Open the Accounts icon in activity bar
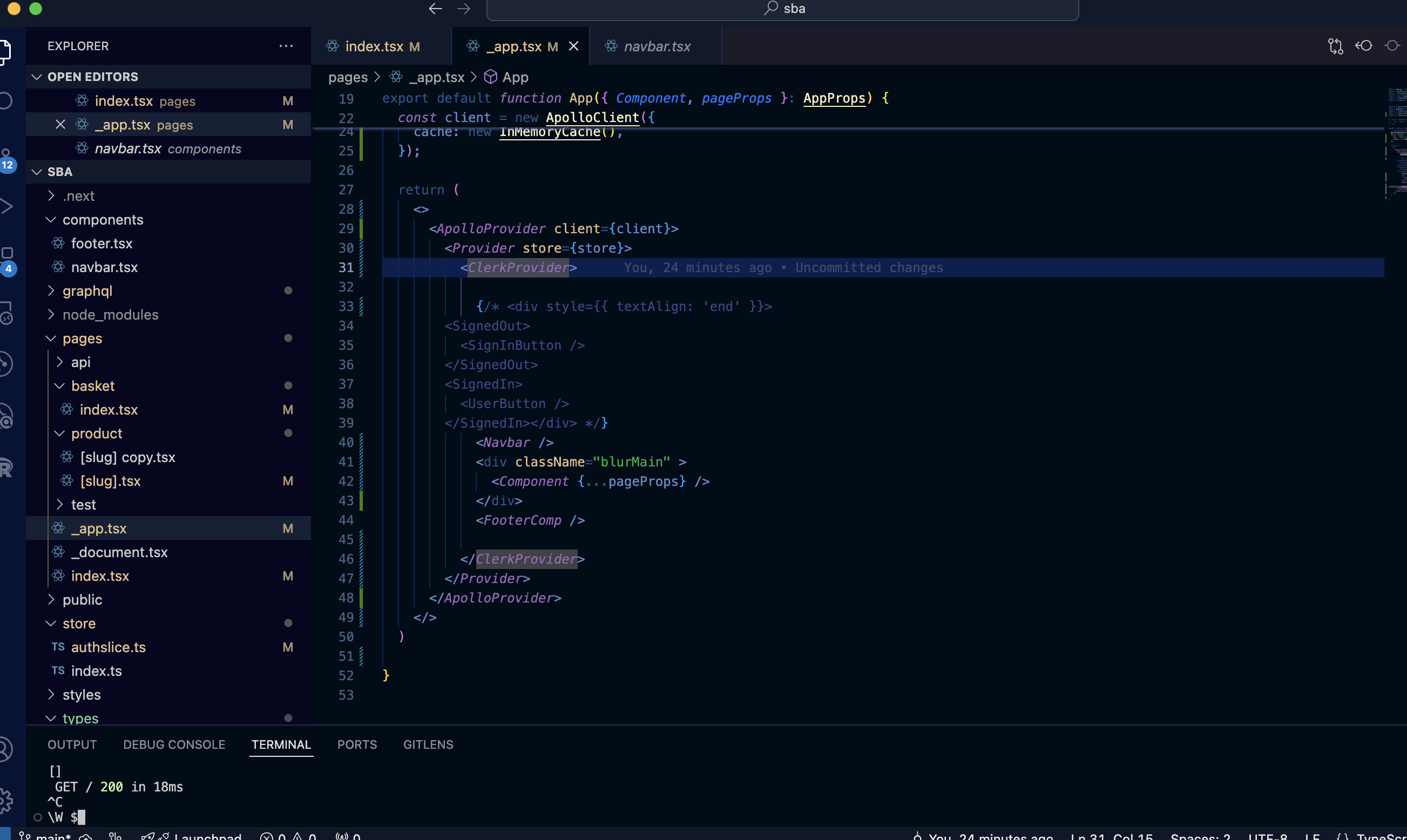This screenshot has height=840, width=1407. 5,749
